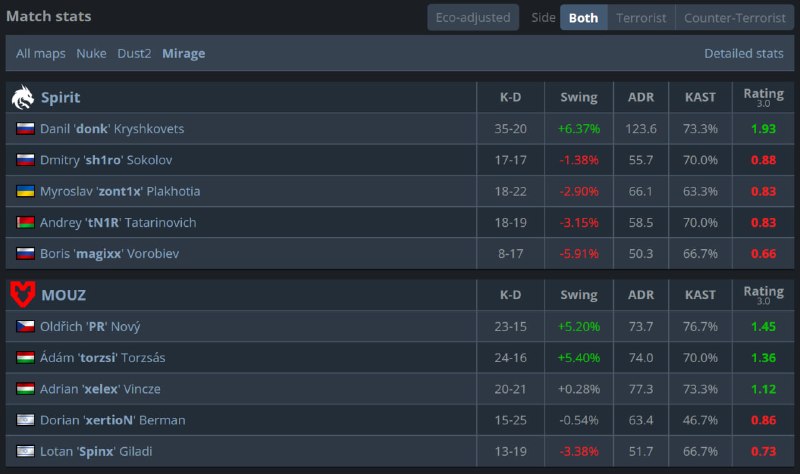Click the Spirit team name

coord(61,97)
